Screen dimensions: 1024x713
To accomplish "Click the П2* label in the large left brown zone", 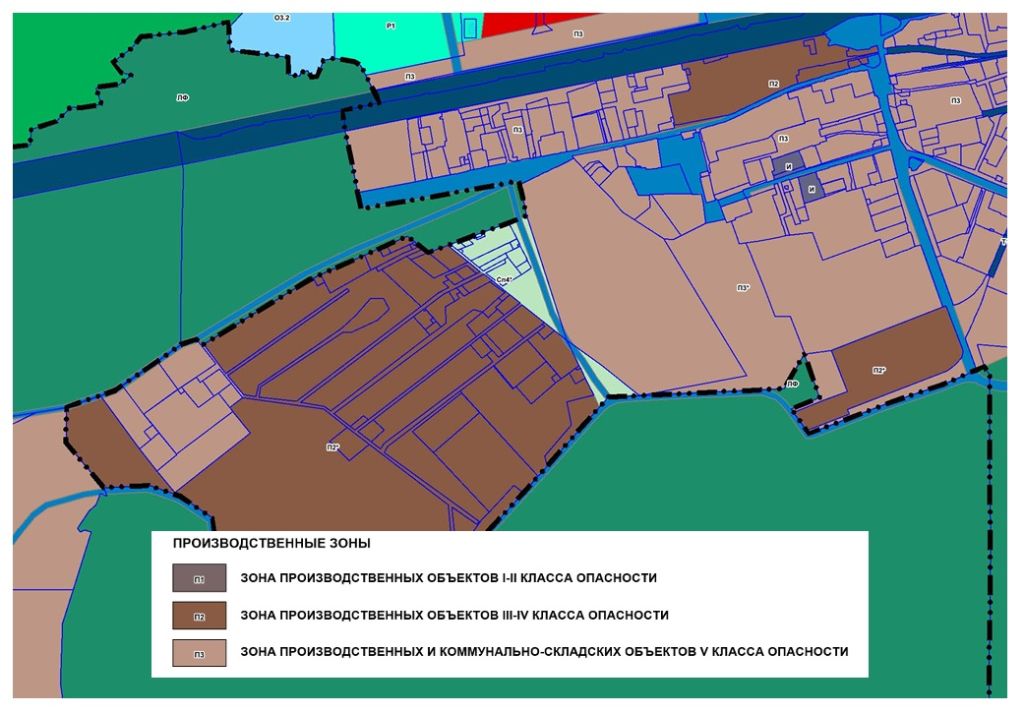I will coord(333,447).
